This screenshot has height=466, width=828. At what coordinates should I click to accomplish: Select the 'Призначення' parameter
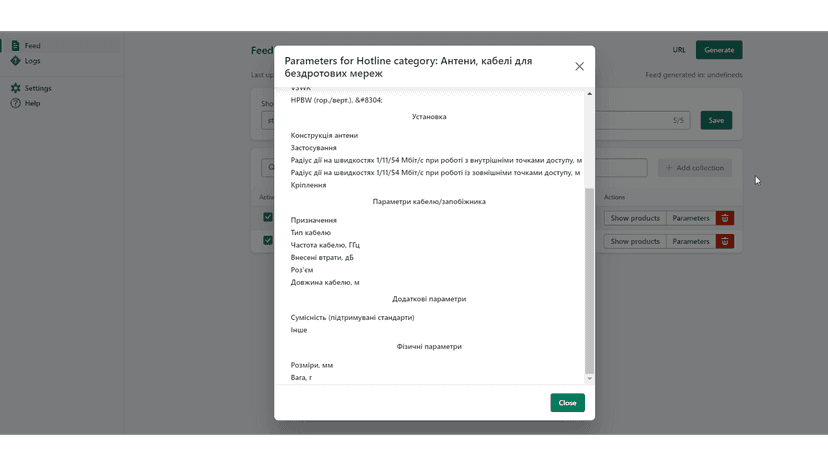point(313,220)
